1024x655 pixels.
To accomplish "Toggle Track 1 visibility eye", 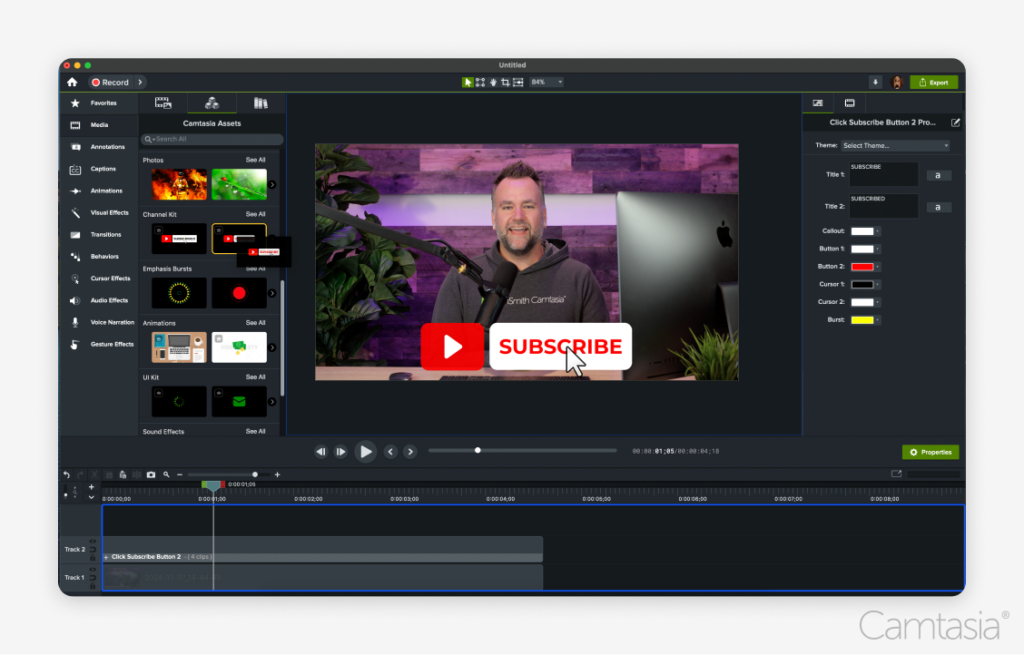I will [x=93, y=569].
